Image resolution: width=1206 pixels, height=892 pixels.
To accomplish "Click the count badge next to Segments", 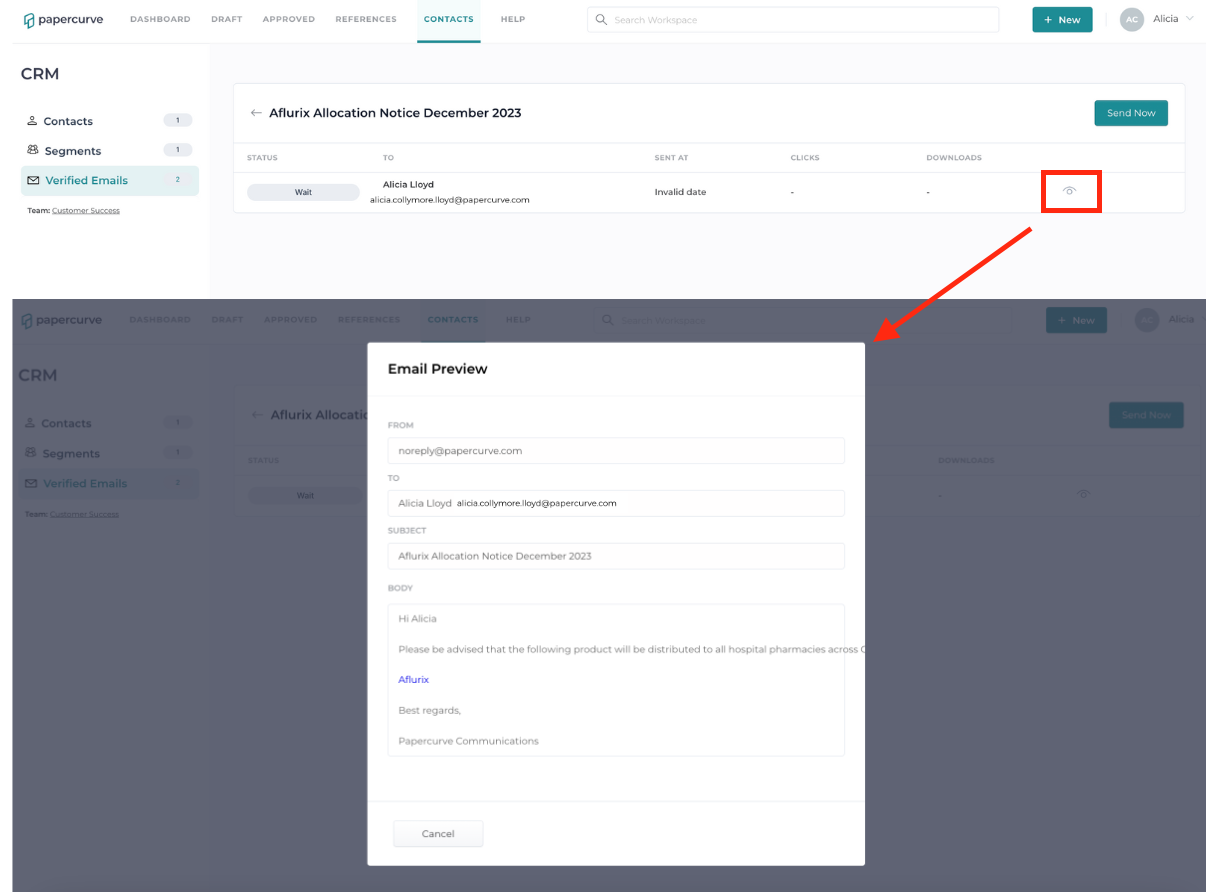I will pyautogui.click(x=178, y=150).
